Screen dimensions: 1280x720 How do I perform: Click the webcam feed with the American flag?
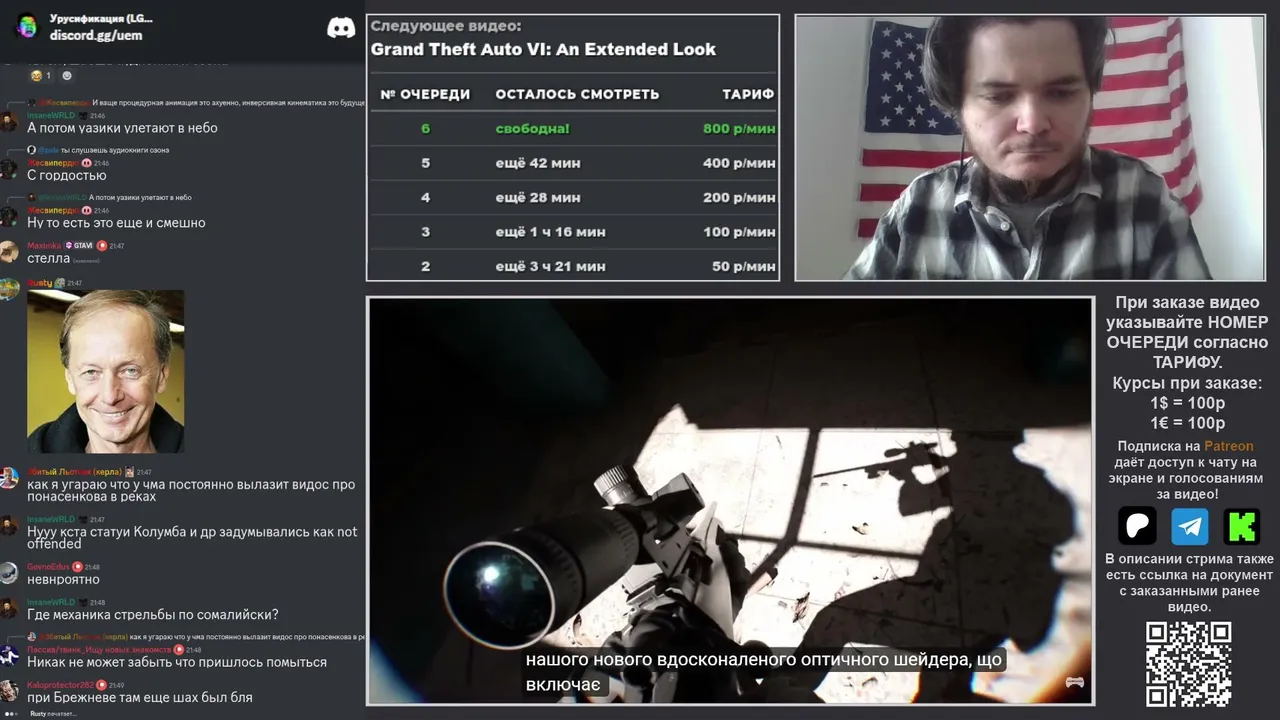pos(1029,148)
